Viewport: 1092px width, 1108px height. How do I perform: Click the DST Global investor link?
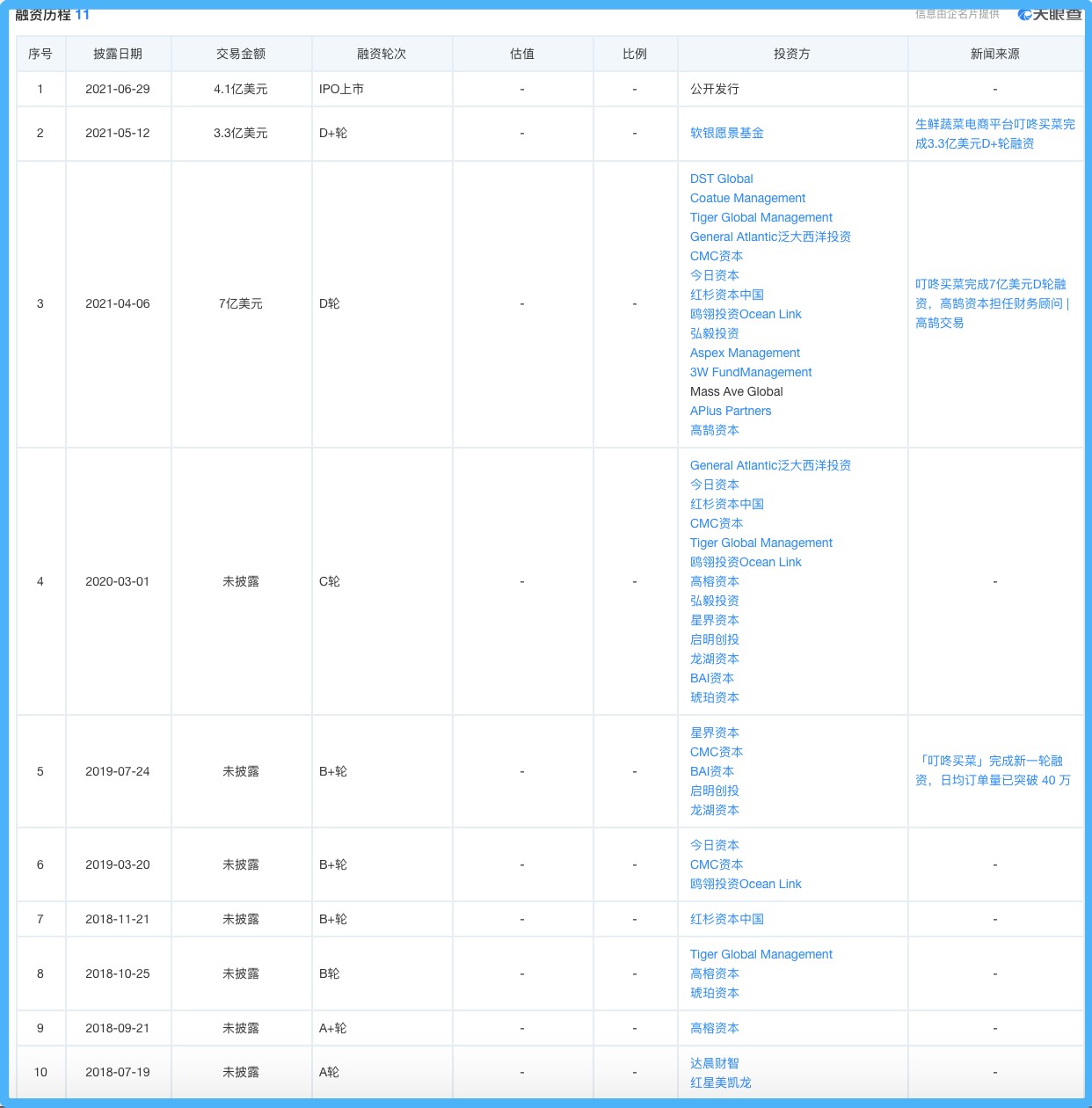[721, 179]
